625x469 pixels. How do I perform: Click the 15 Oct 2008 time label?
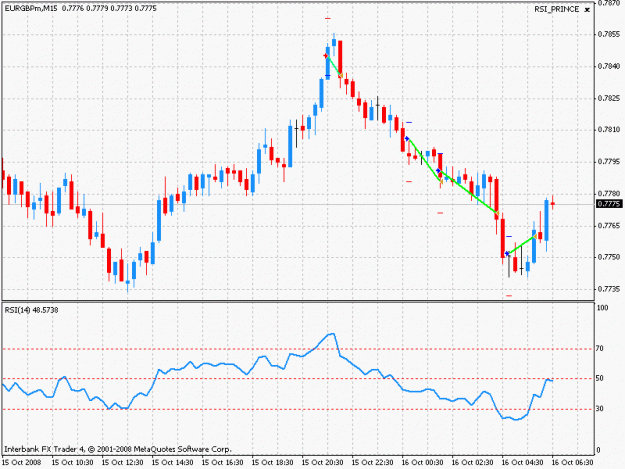tap(22, 463)
